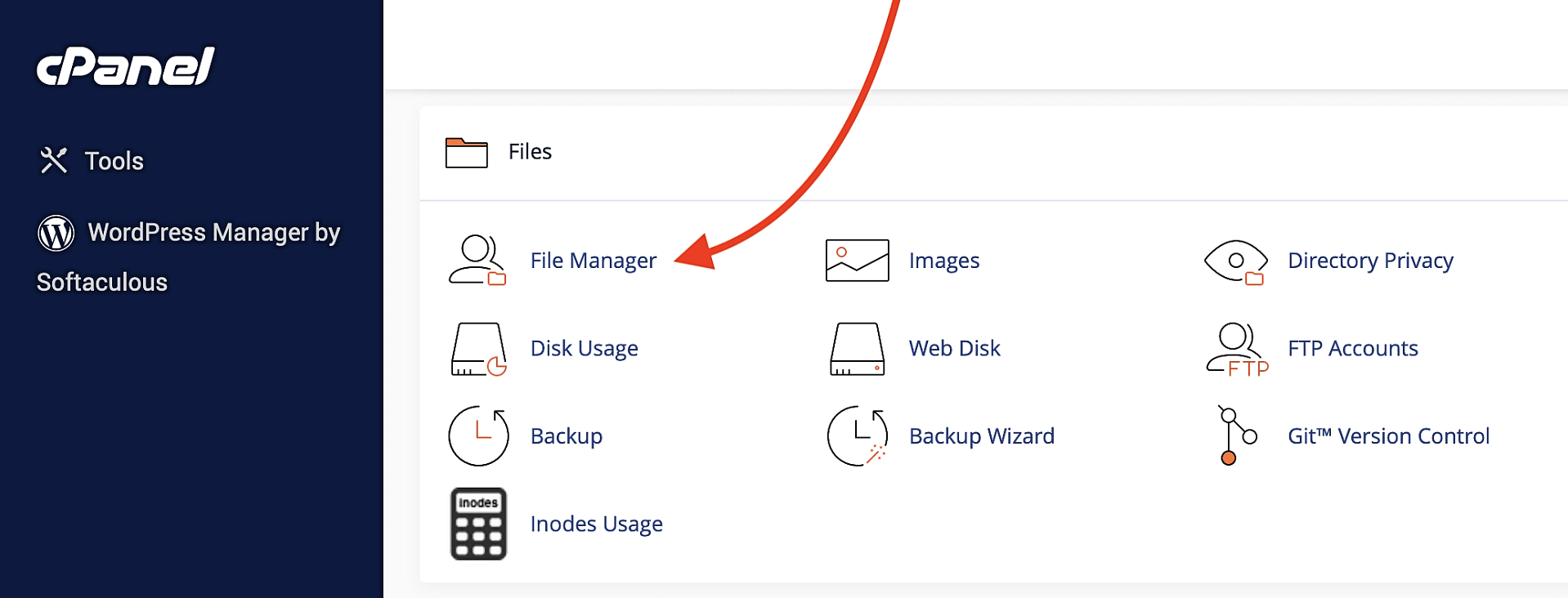Click the WordPress logo icon
The height and width of the screenshot is (598, 1568).
coord(56,233)
